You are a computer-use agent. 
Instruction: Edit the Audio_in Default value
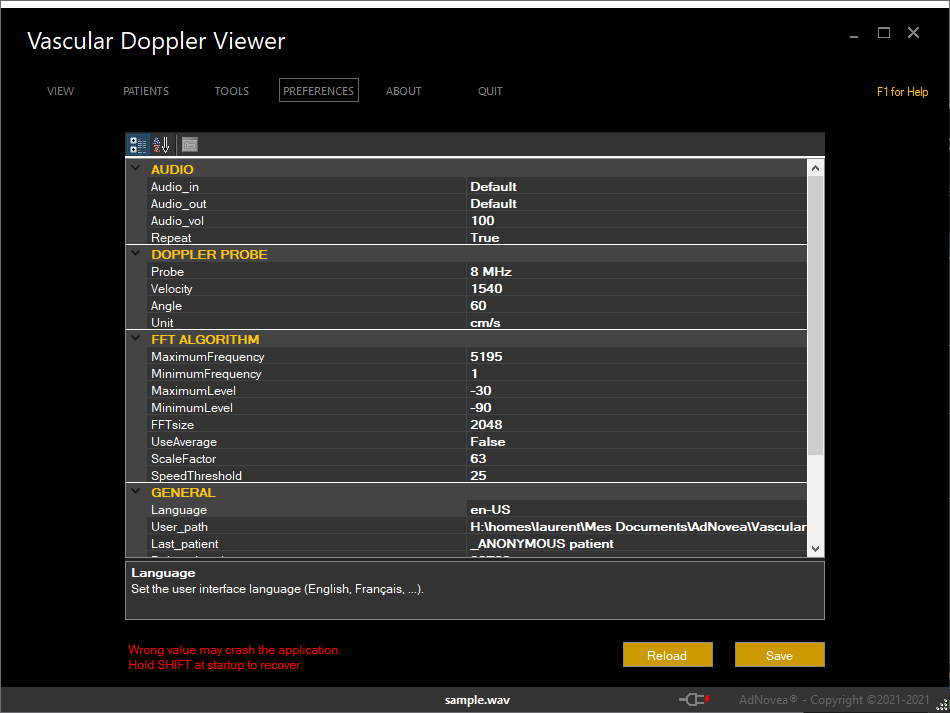coord(637,187)
